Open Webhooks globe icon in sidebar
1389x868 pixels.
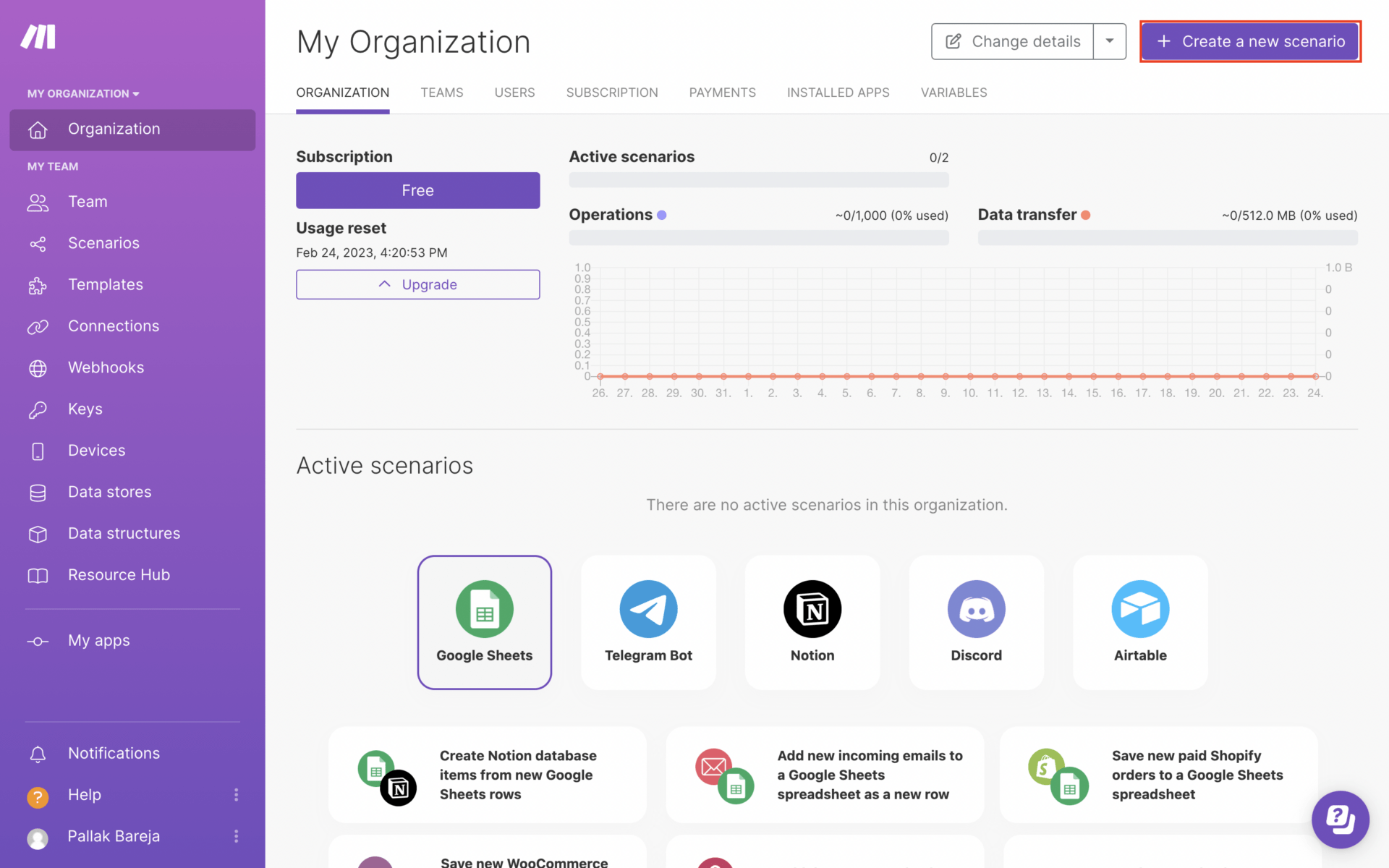[x=38, y=368]
